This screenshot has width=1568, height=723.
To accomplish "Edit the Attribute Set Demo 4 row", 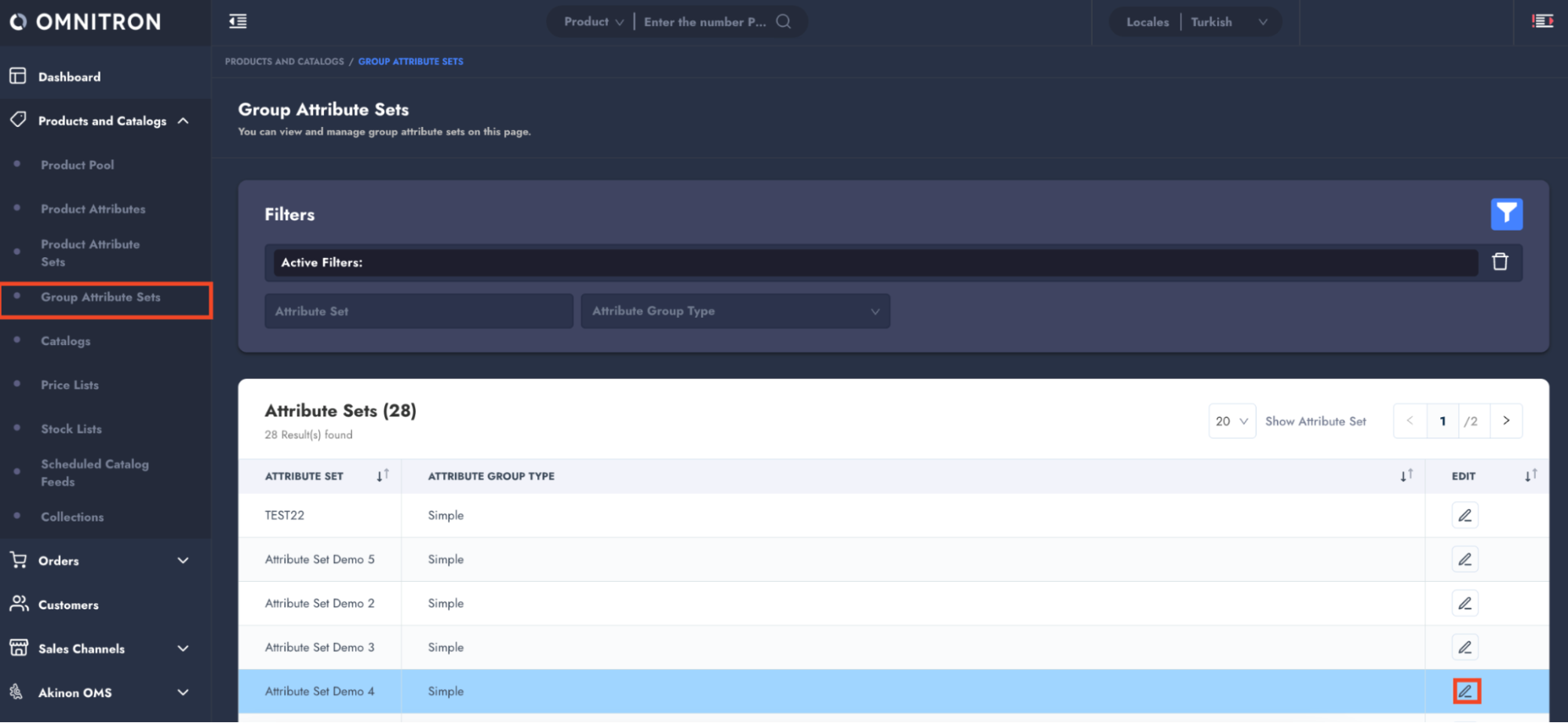I will 1465,691.
